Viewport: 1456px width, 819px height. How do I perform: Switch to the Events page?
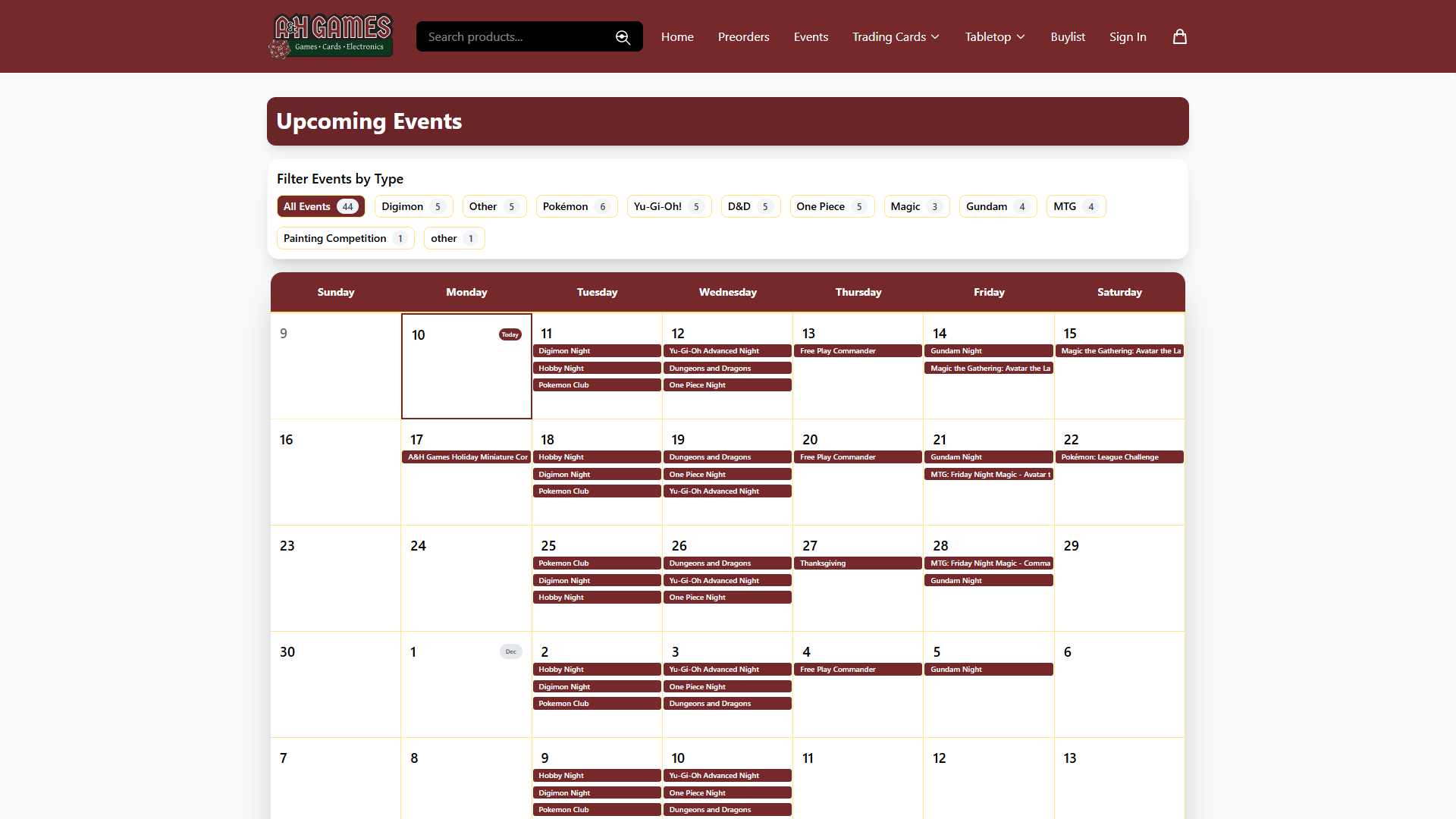click(x=811, y=36)
